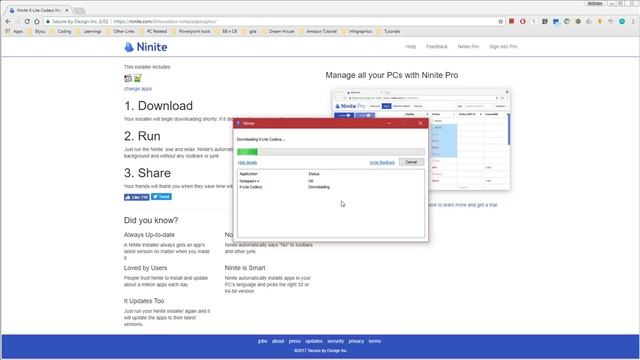Click the Twitter Tweet button

pos(161,197)
